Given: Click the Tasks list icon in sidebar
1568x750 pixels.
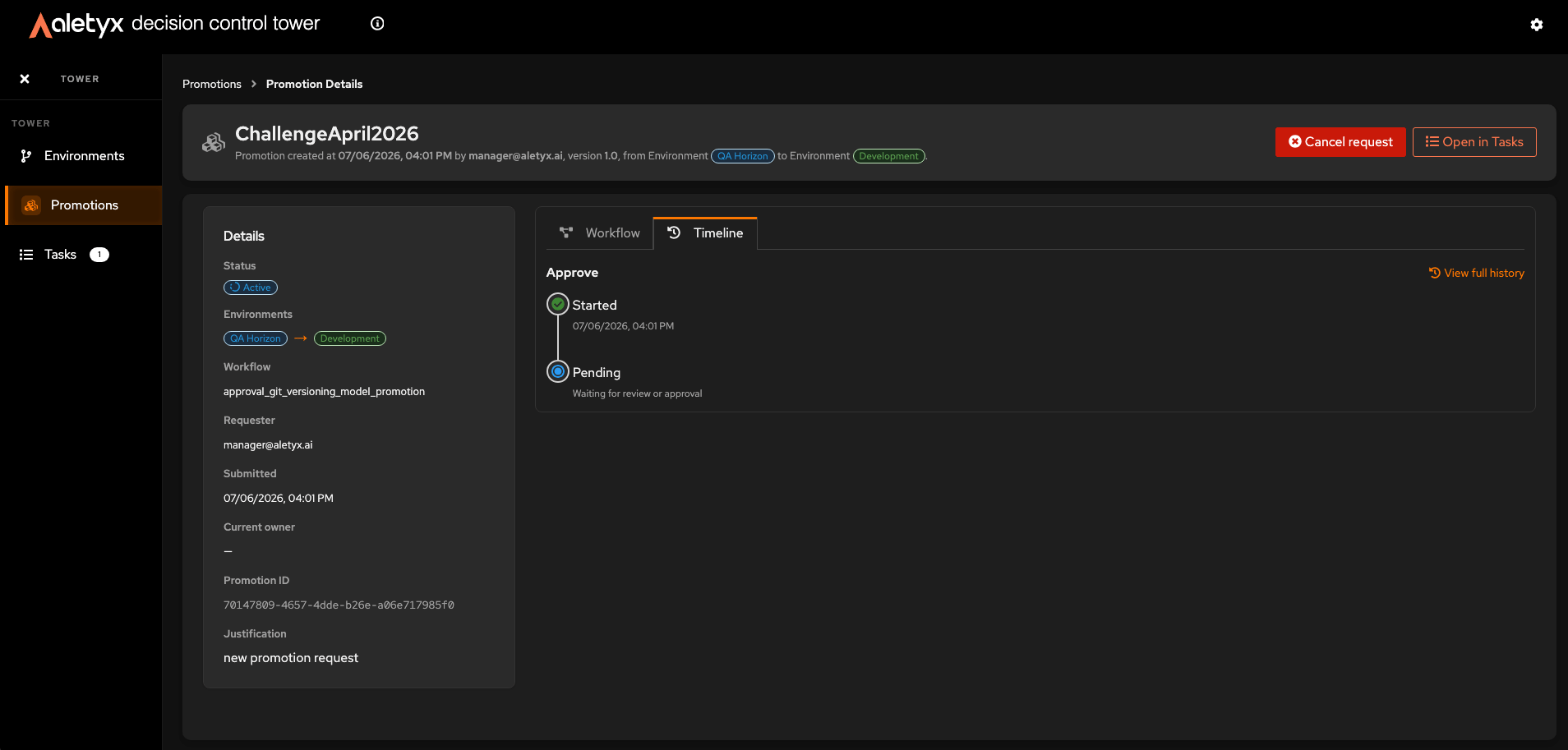Looking at the screenshot, I should (26, 255).
